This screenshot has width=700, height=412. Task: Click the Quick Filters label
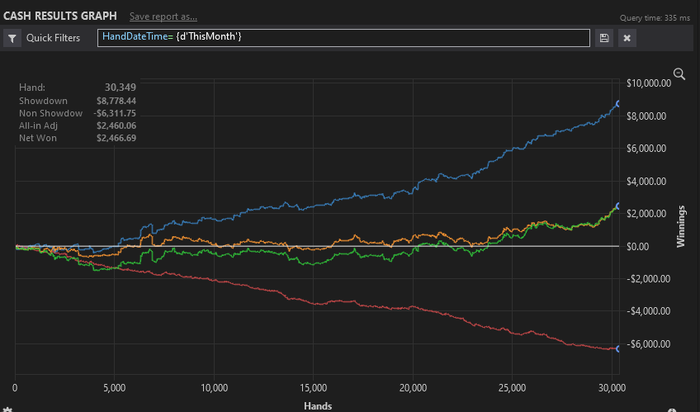click(x=53, y=38)
